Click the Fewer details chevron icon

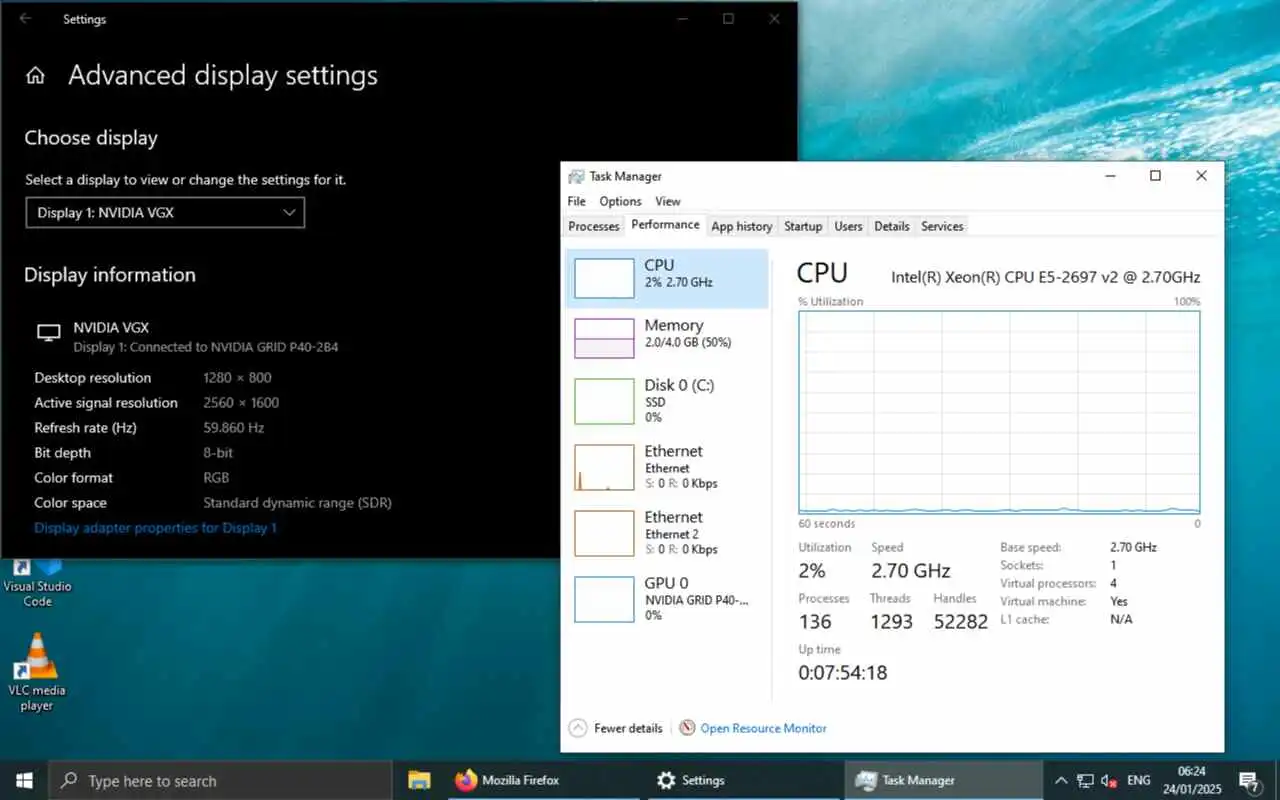click(x=578, y=728)
